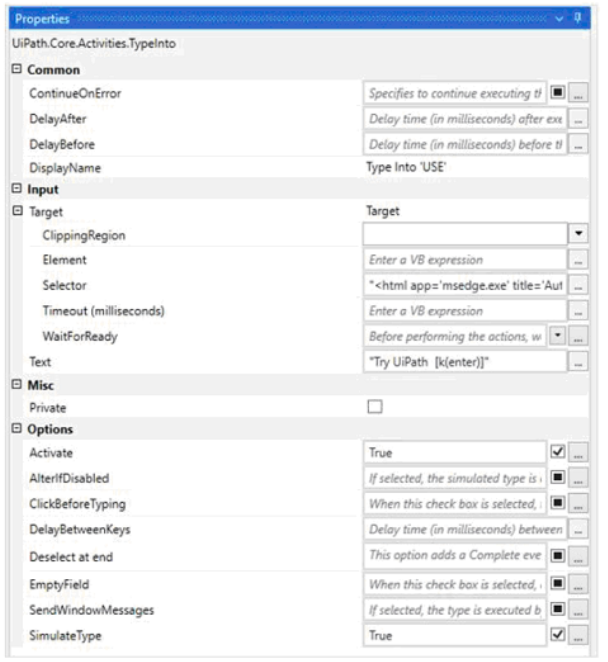The width and height of the screenshot is (608, 662).
Task: Select the DelayBetweenKeys property label
Action: point(80,529)
